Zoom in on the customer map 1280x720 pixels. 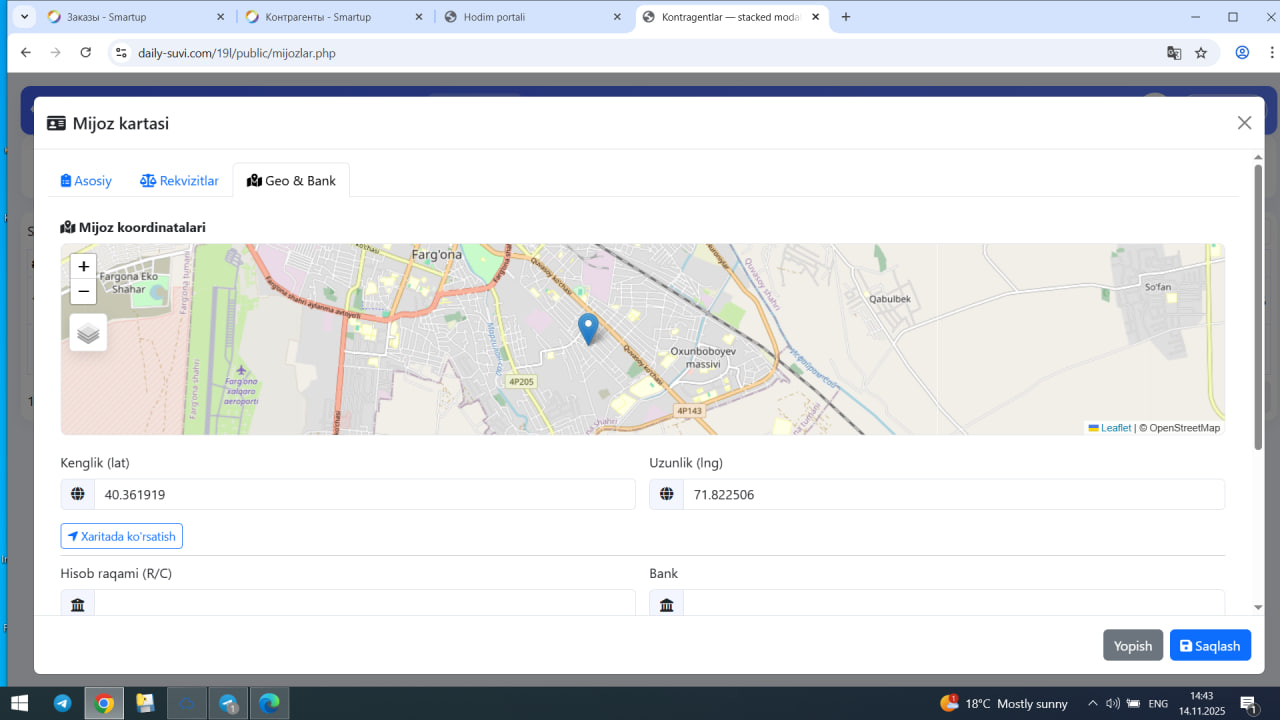(84, 267)
